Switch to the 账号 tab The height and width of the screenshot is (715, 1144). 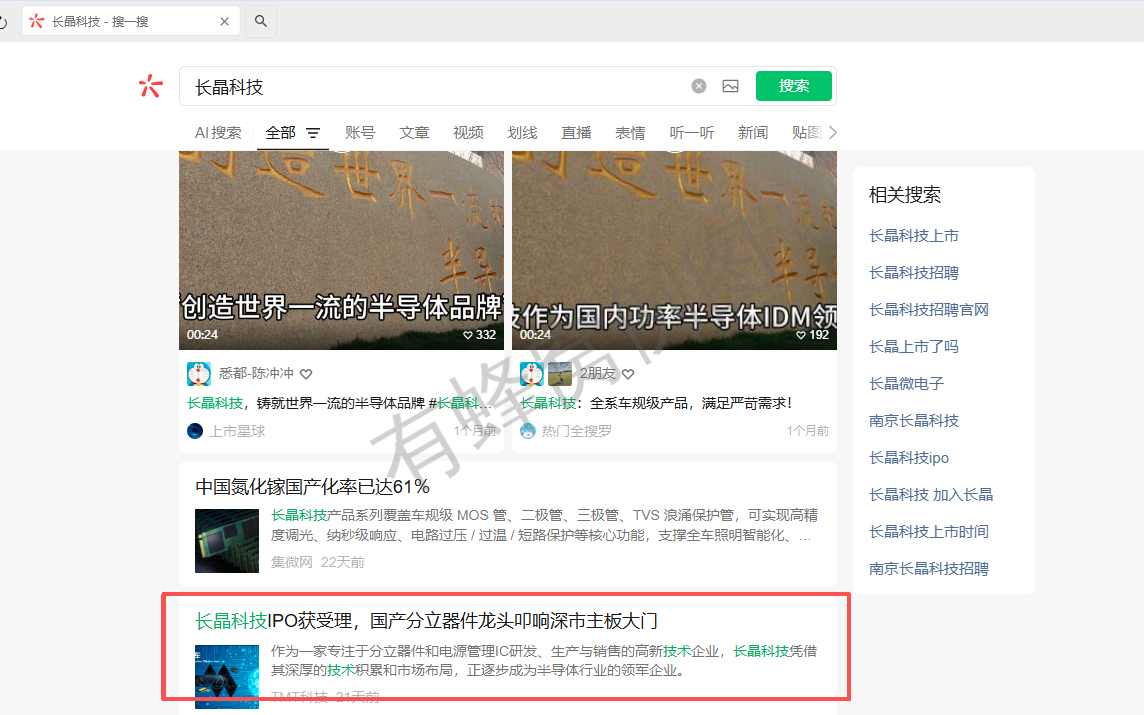(360, 133)
